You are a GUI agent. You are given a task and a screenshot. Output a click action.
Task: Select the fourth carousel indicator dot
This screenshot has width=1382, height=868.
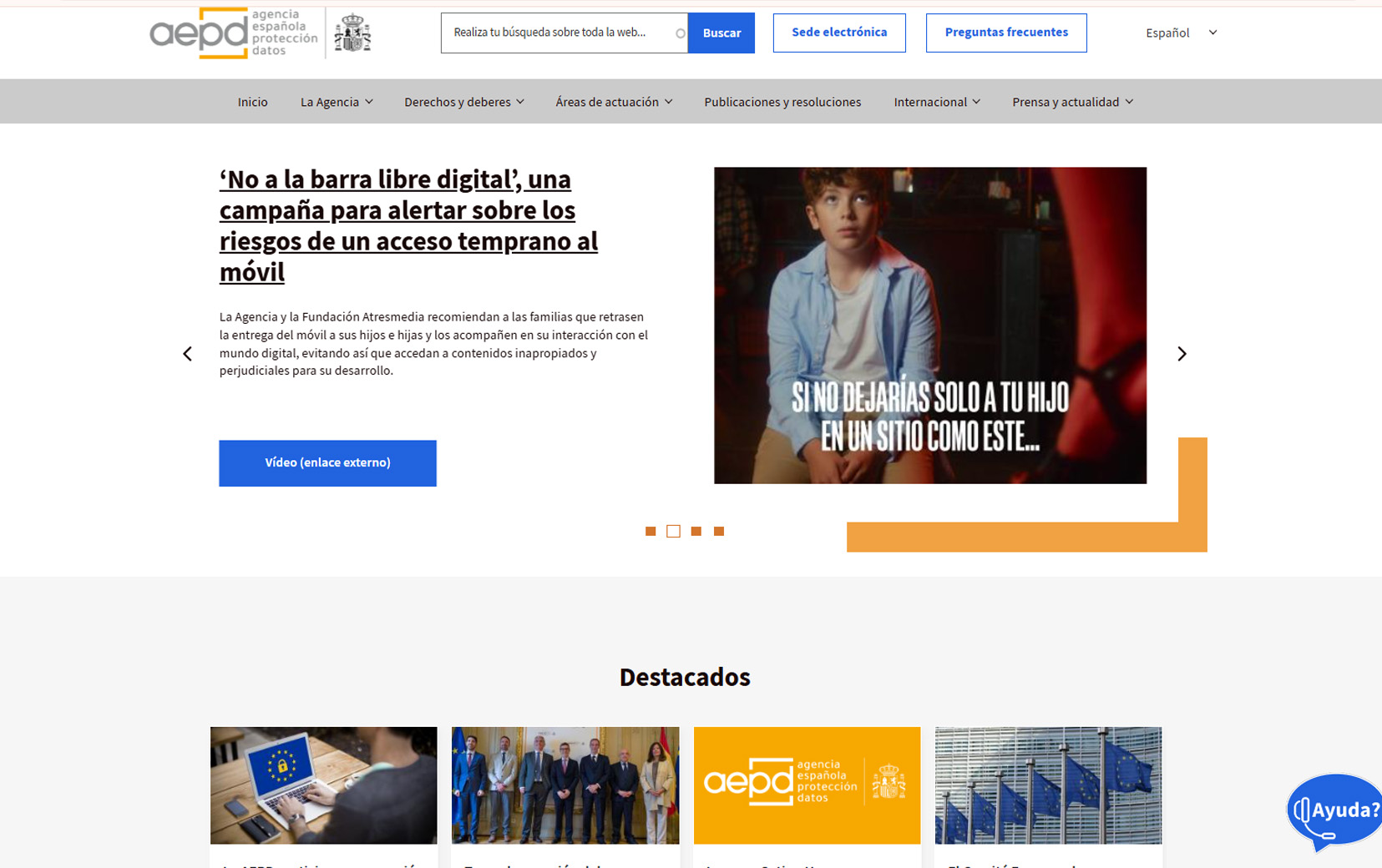pos(719,532)
